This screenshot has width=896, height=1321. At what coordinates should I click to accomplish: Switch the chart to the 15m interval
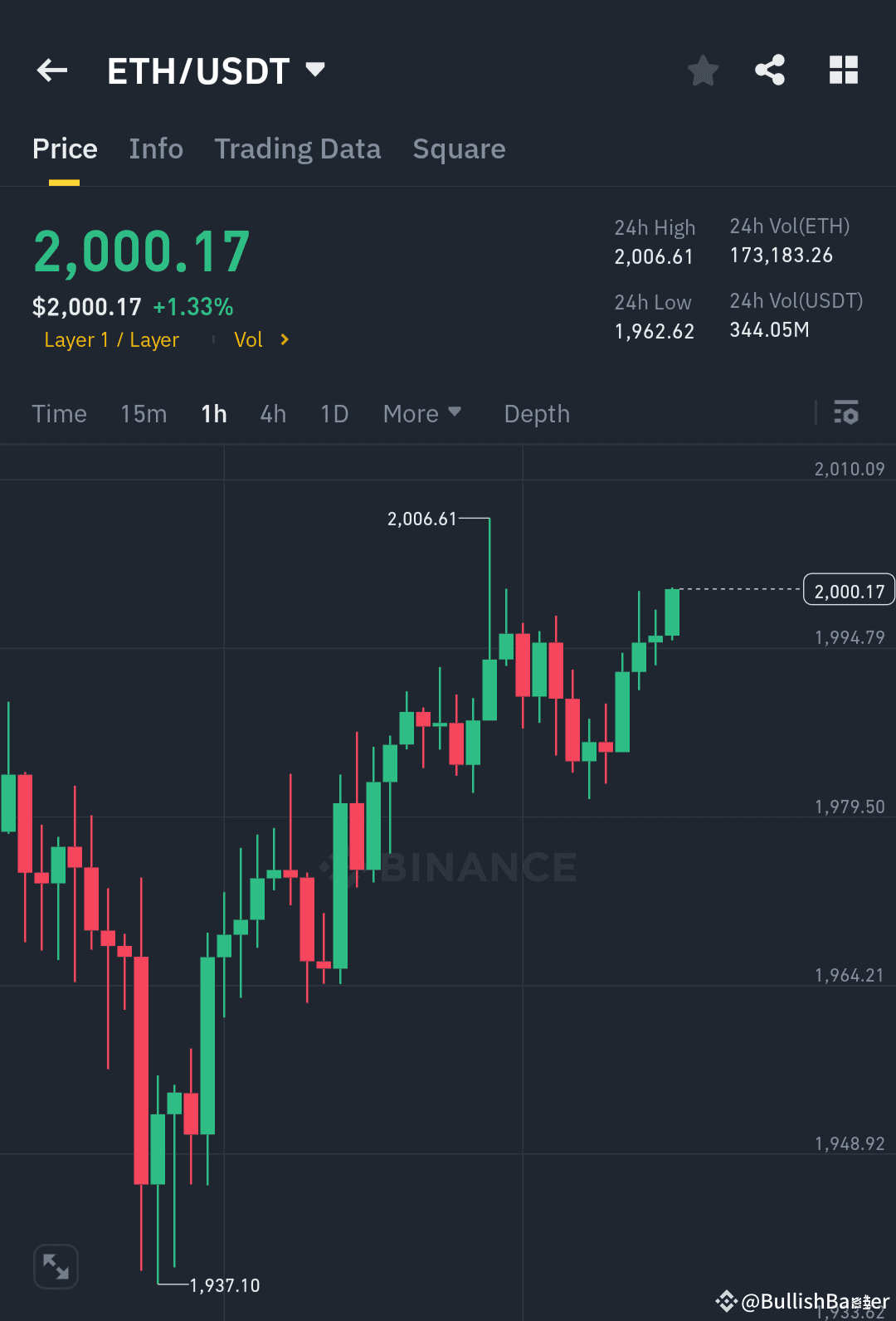click(143, 413)
